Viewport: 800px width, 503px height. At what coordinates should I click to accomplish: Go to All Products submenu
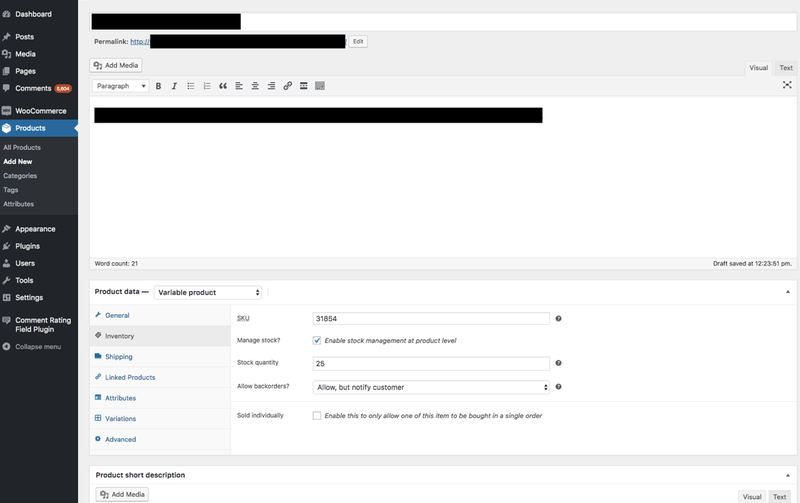pos(22,147)
